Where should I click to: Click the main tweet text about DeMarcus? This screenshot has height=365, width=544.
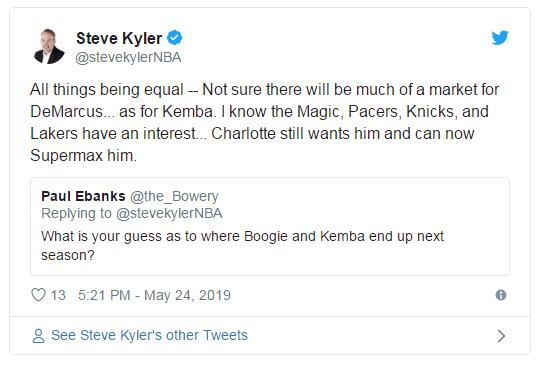click(x=264, y=122)
